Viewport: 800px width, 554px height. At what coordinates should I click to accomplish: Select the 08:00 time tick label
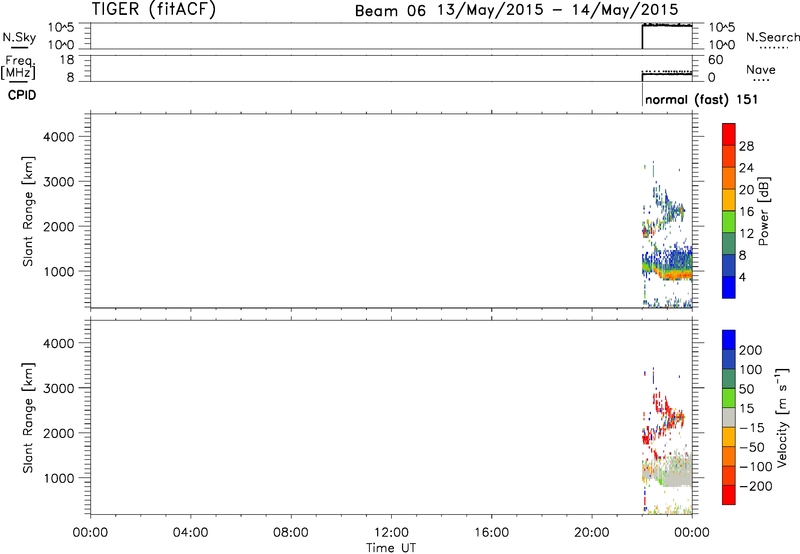coord(291,533)
